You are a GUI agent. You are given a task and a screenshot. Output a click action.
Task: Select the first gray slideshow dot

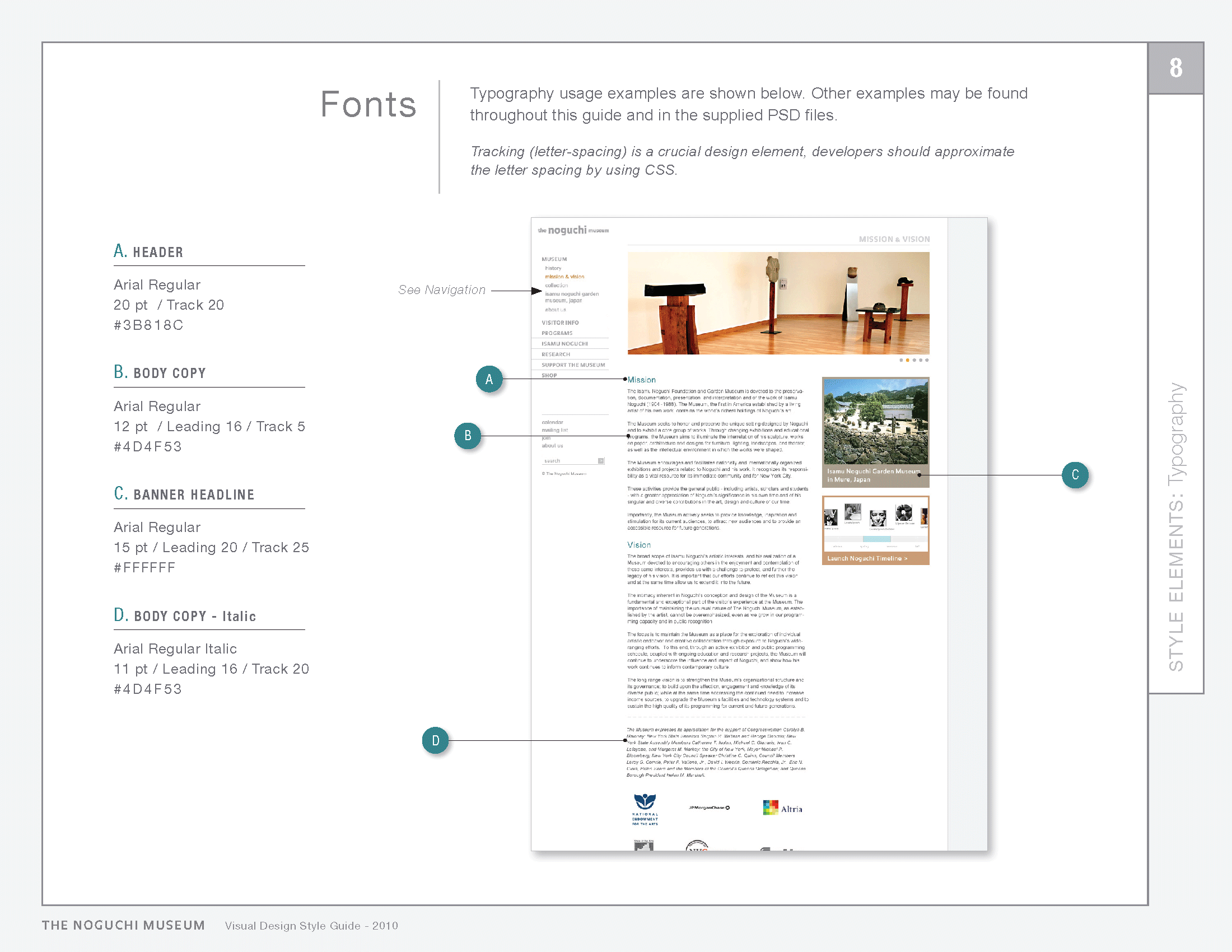coord(901,360)
